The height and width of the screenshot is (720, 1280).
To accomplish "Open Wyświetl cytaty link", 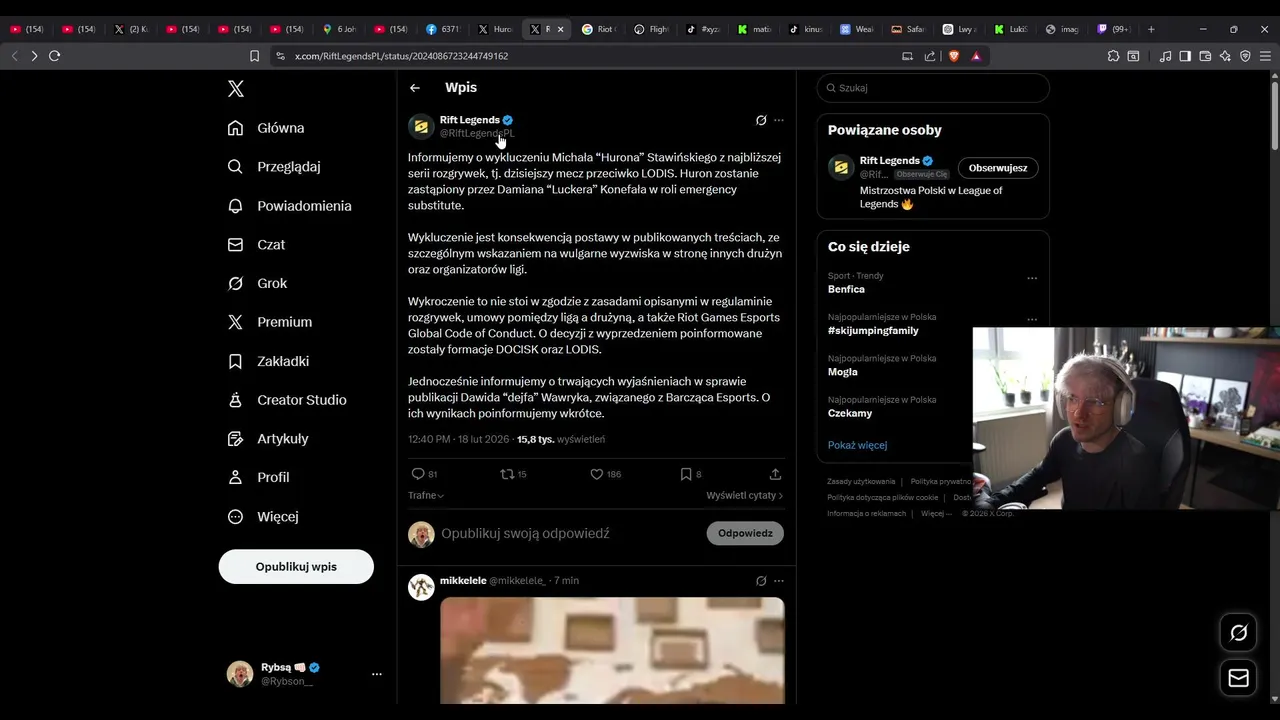I will [744, 496].
